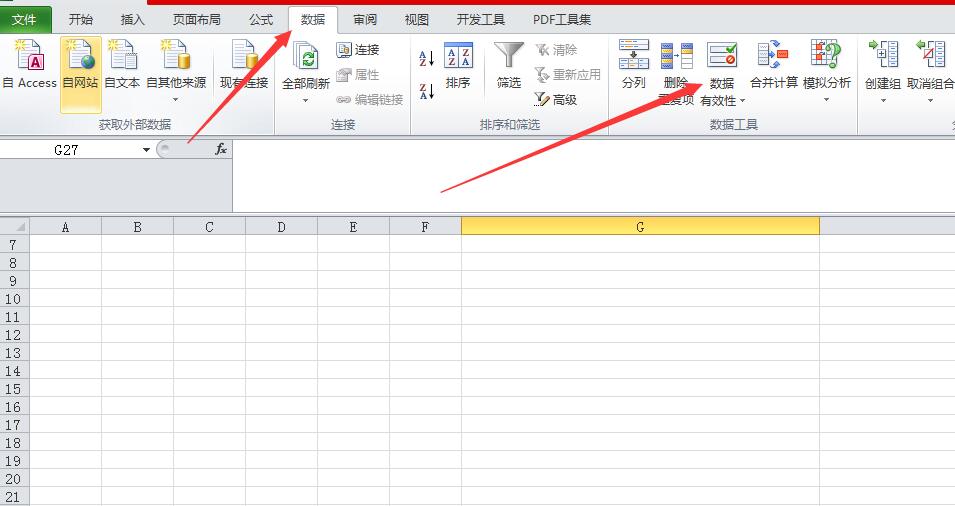Click the Select All corner button
Screen dimensions: 955x506
[x=15, y=227]
